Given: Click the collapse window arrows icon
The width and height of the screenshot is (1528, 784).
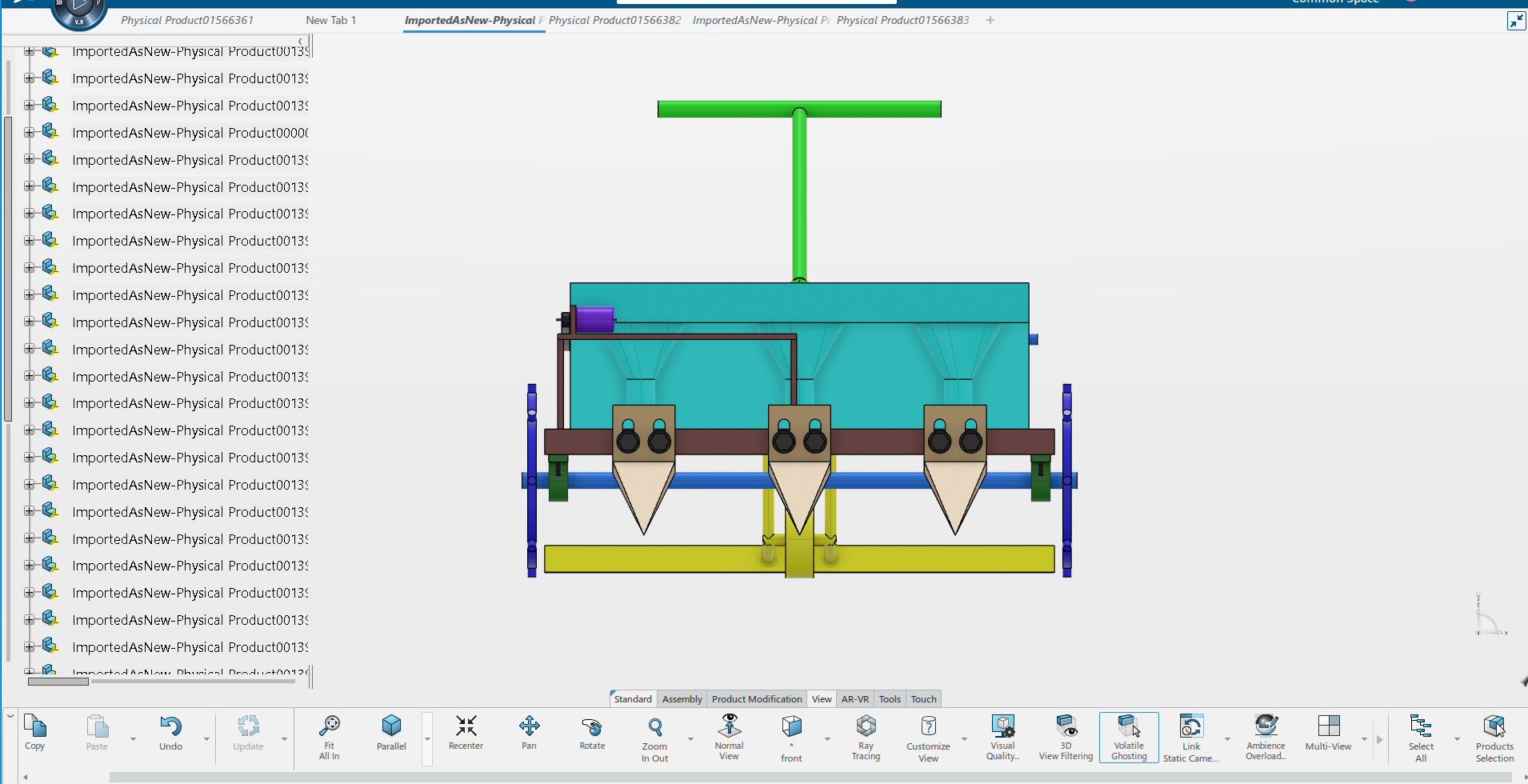Looking at the screenshot, I should tap(1516, 21).
